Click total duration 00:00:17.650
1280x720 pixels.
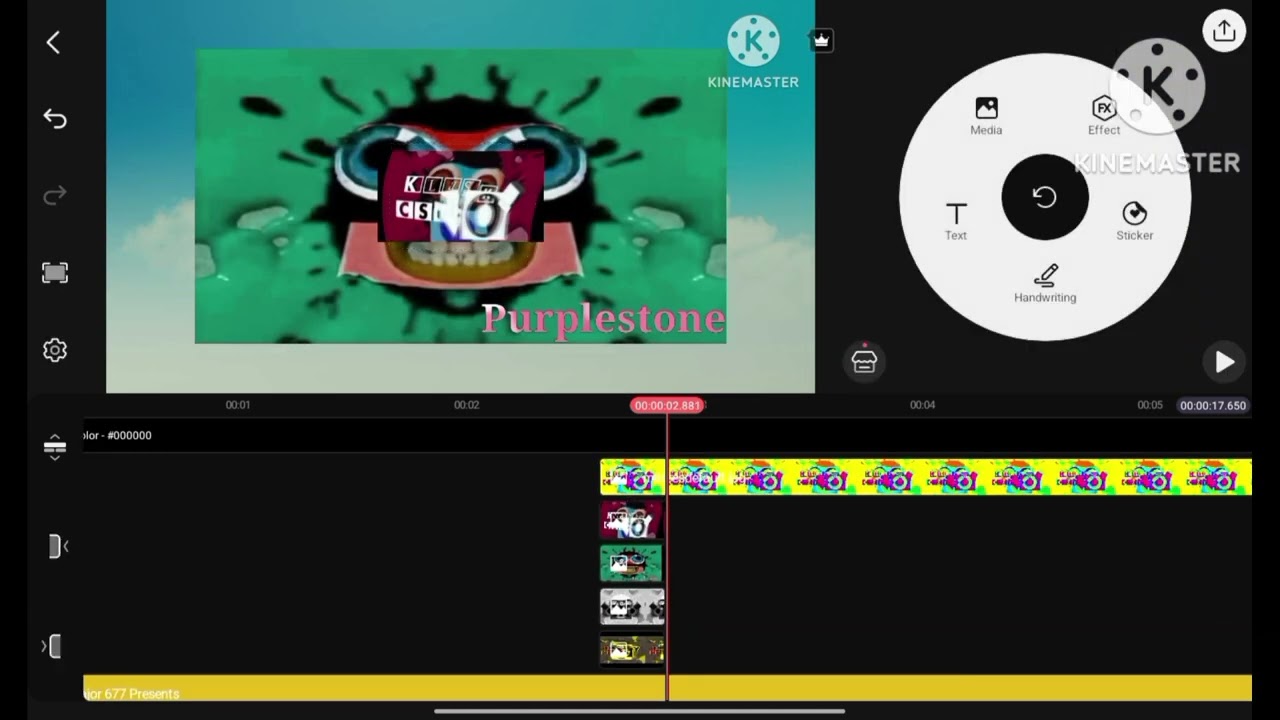point(1213,406)
